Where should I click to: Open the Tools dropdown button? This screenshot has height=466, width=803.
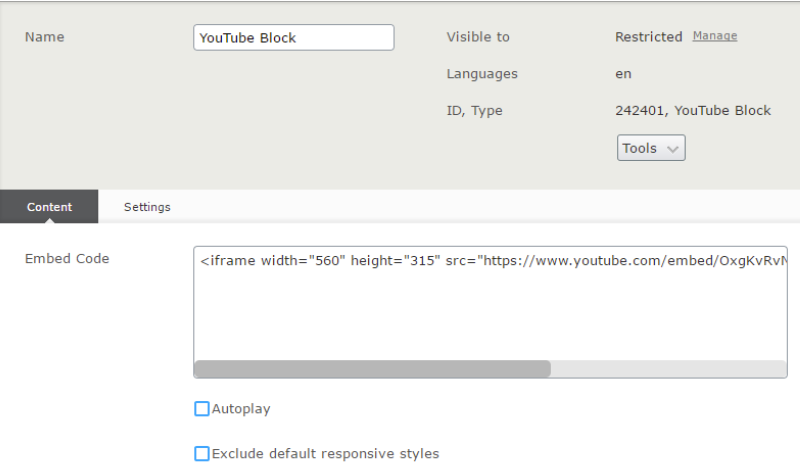coord(651,148)
